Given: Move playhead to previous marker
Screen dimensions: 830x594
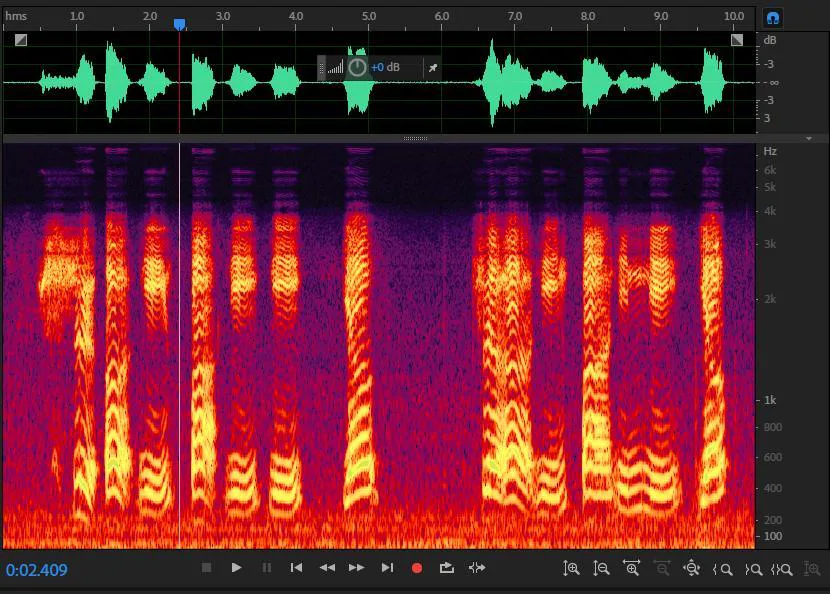Looking at the screenshot, I should [x=296, y=568].
